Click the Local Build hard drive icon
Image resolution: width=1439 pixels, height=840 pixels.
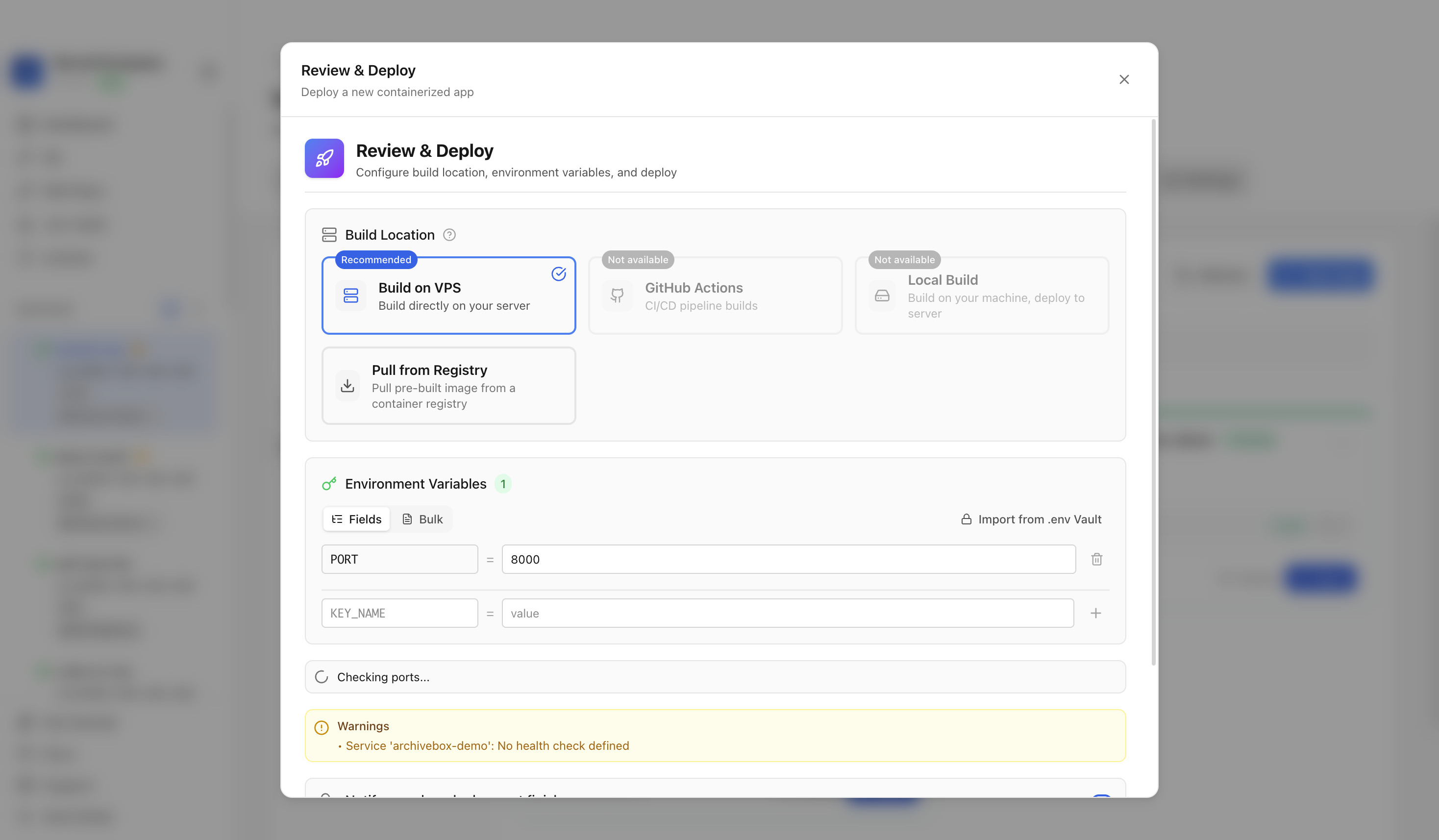click(882, 295)
